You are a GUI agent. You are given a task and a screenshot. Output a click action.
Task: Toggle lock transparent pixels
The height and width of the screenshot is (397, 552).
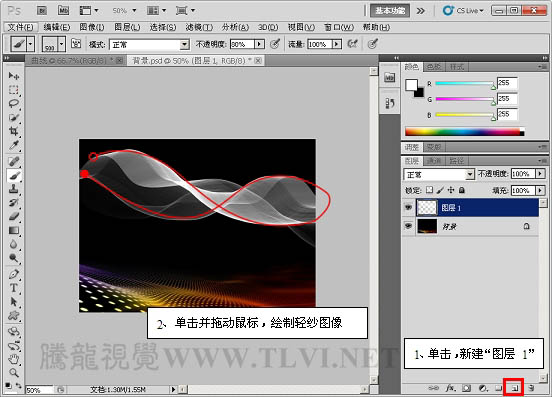429,190
